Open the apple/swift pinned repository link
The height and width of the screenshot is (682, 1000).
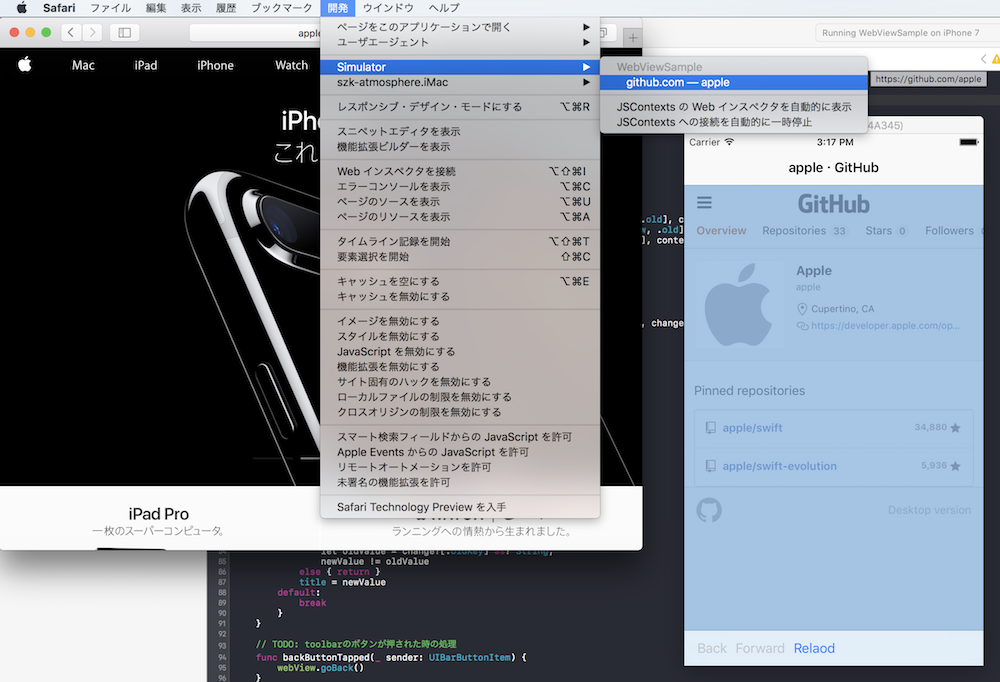pos(752,428)
